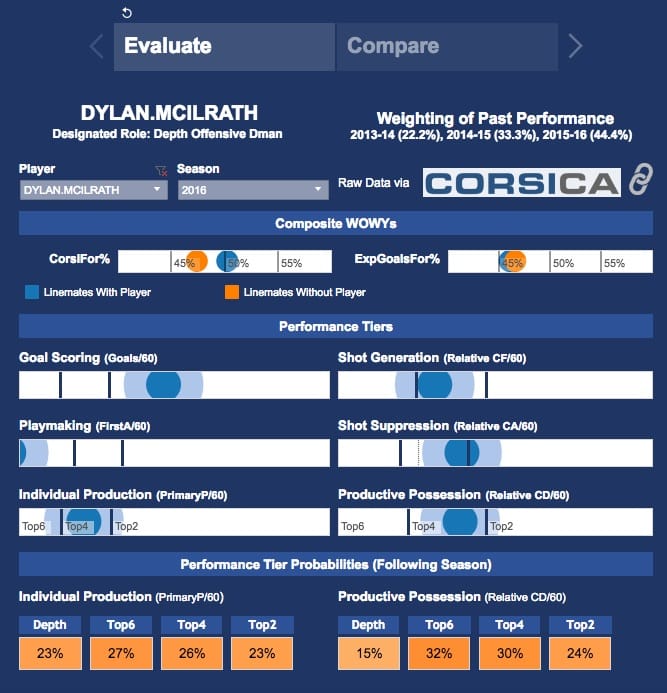Click the Individual Production Depth 23% box
Image resolution: width=667 pixels, height=693 pixels.
coord(51,653)
